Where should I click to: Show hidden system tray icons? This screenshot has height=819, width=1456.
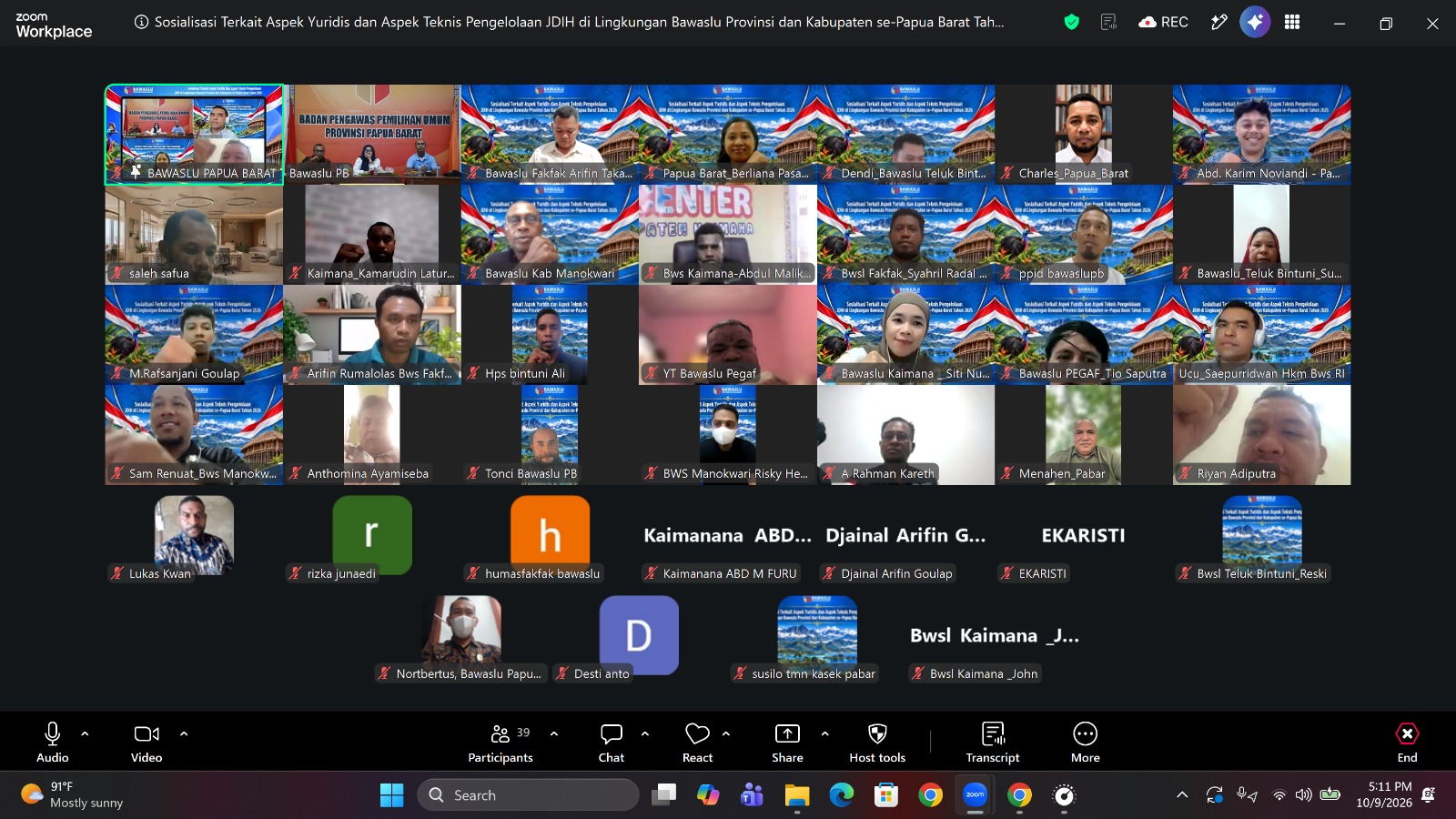[1182, 795]
